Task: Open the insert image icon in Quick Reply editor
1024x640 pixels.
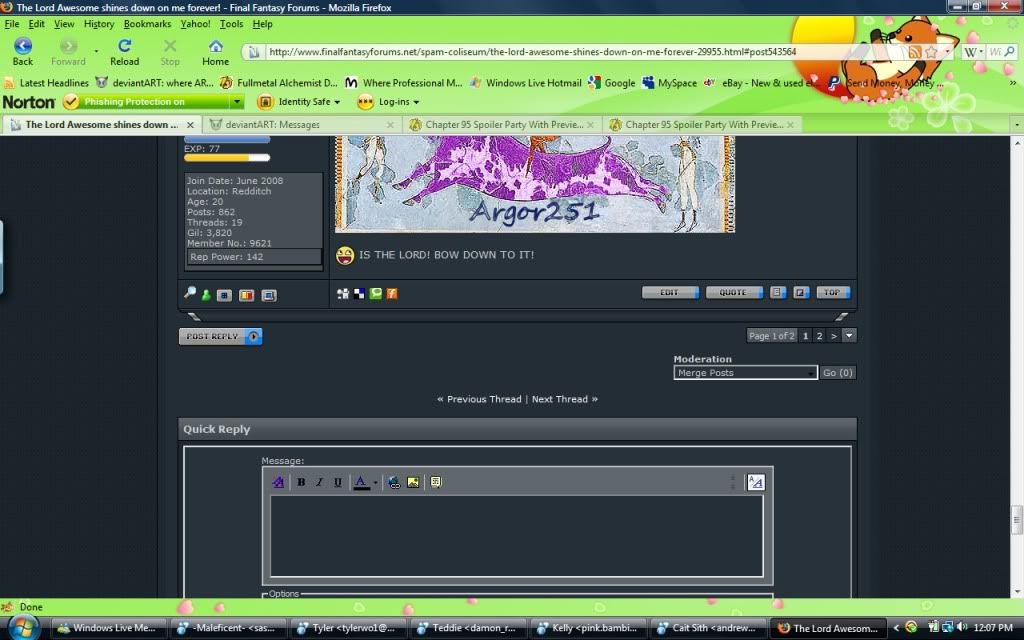Action: point(413,482)
